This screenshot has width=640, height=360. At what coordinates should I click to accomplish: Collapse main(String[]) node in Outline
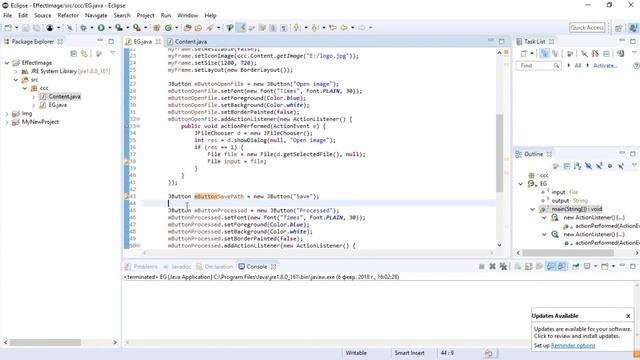(533, 209)
